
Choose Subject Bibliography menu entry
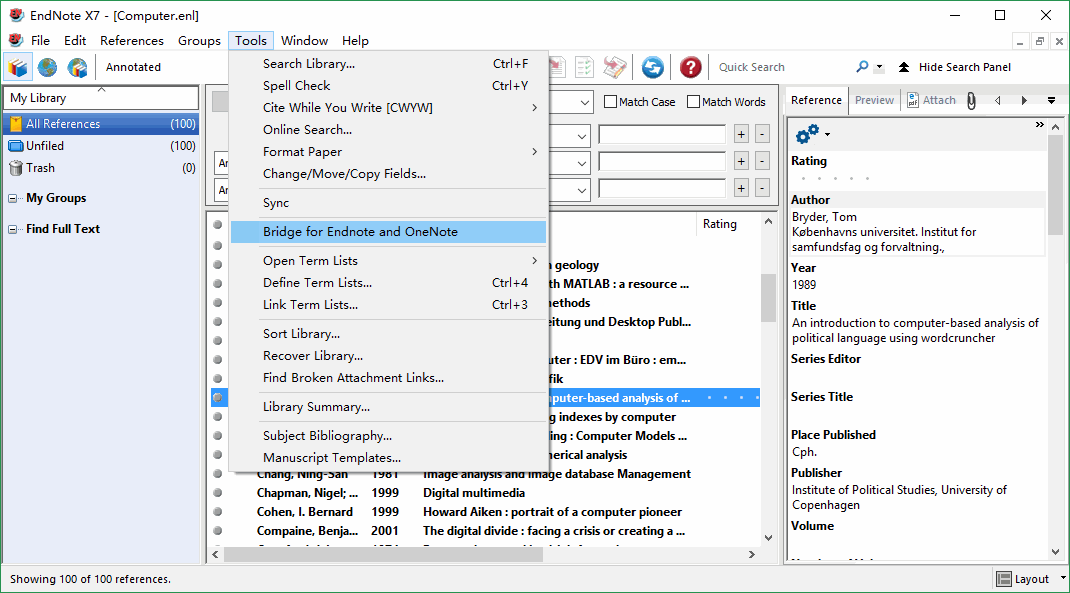coord(389,435)
